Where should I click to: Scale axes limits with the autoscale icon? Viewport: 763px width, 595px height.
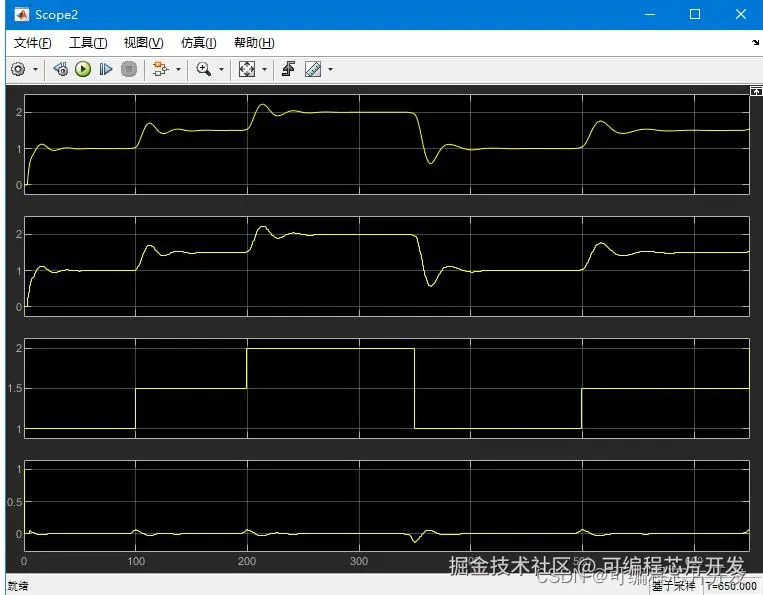(x=247, y=69)
